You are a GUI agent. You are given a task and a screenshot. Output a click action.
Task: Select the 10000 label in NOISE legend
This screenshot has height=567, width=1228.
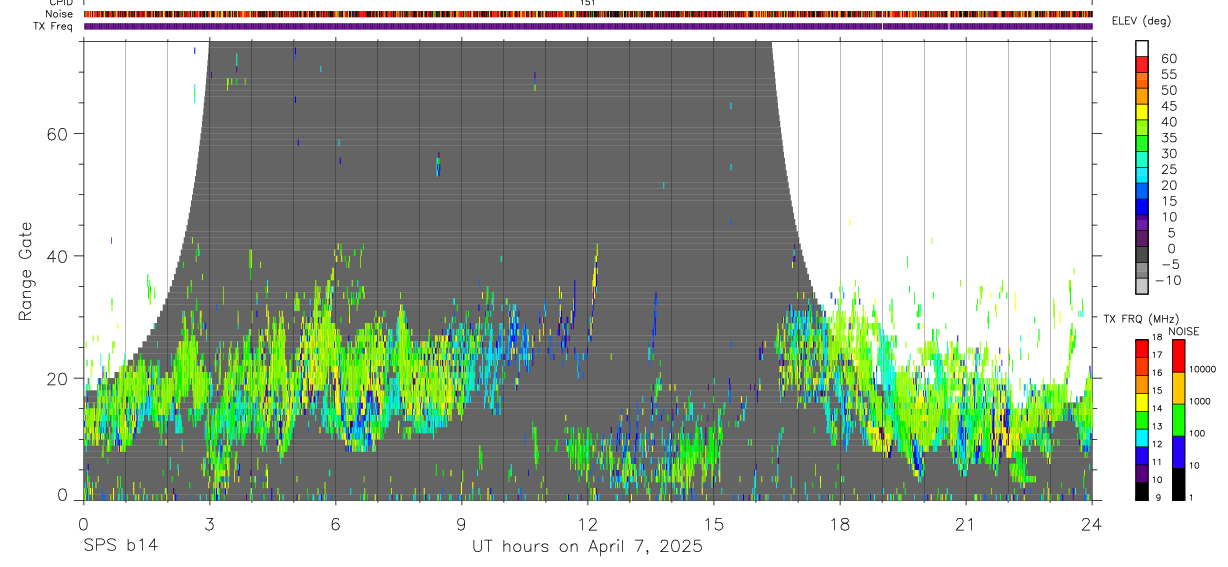coord(1201,369)
